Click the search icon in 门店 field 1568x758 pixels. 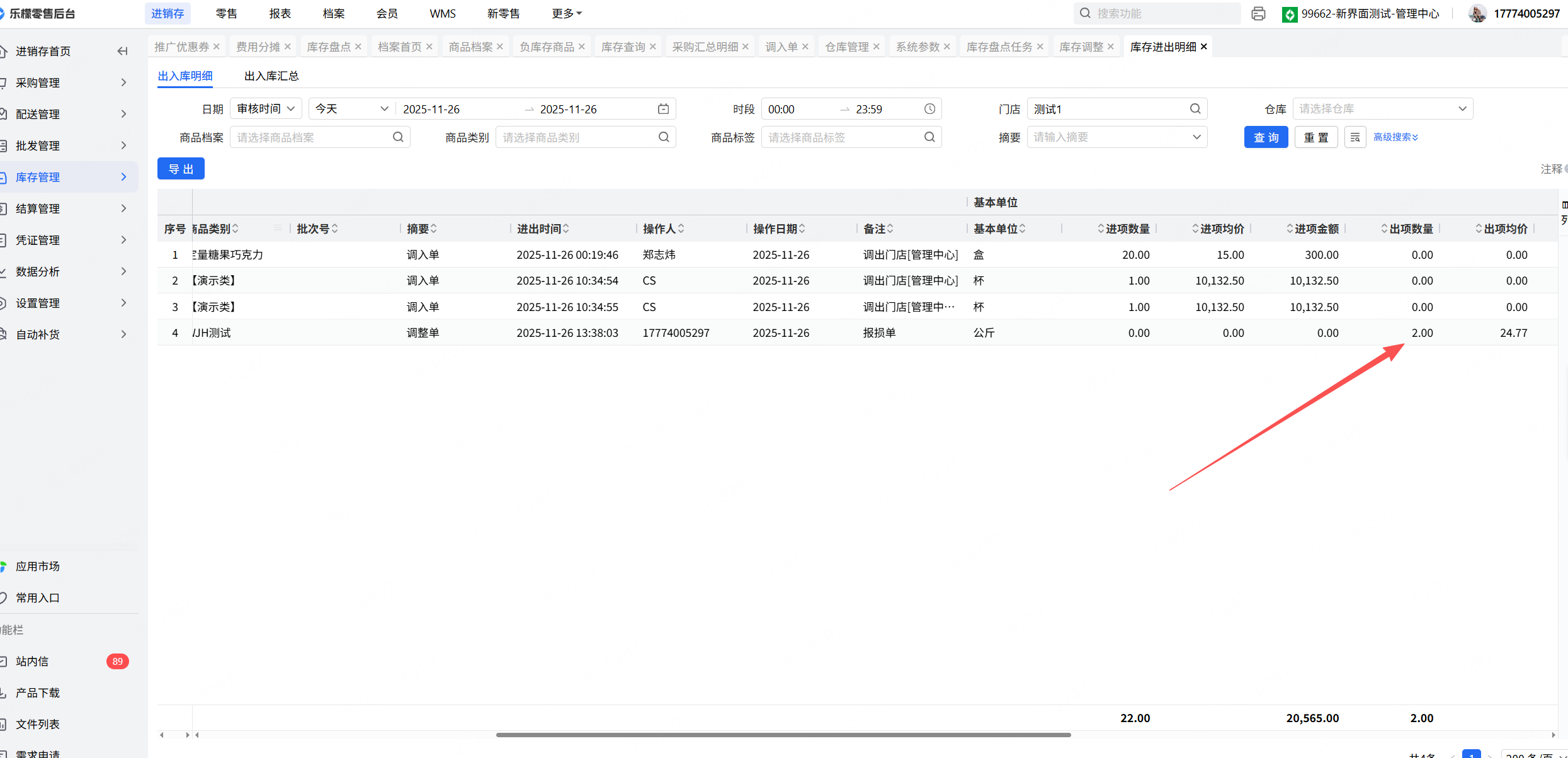tap(1195, 109)
